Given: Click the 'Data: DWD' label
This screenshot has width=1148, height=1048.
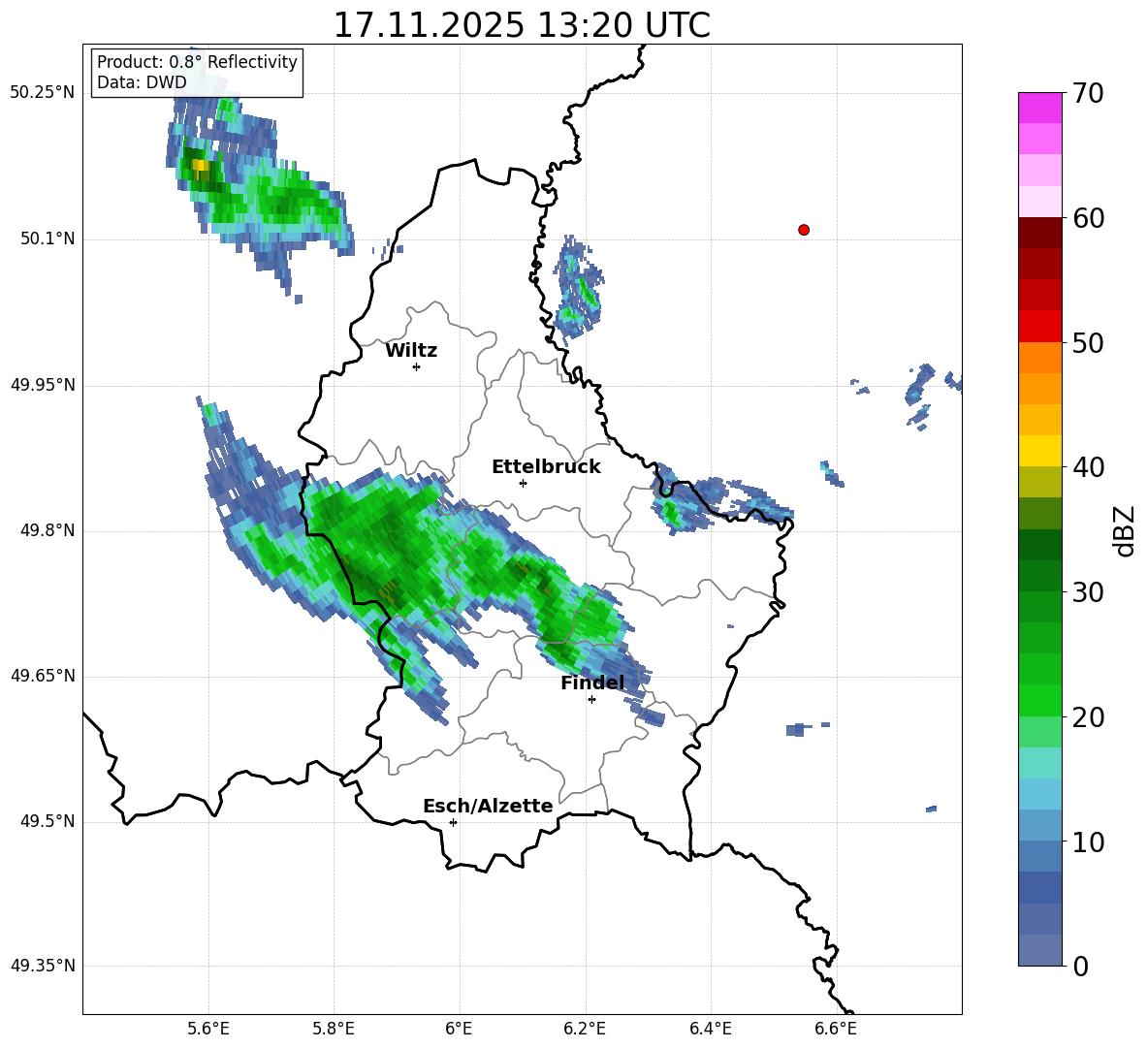Looking at the screenshot, I should pyautogui.click(x=142, y=82).
